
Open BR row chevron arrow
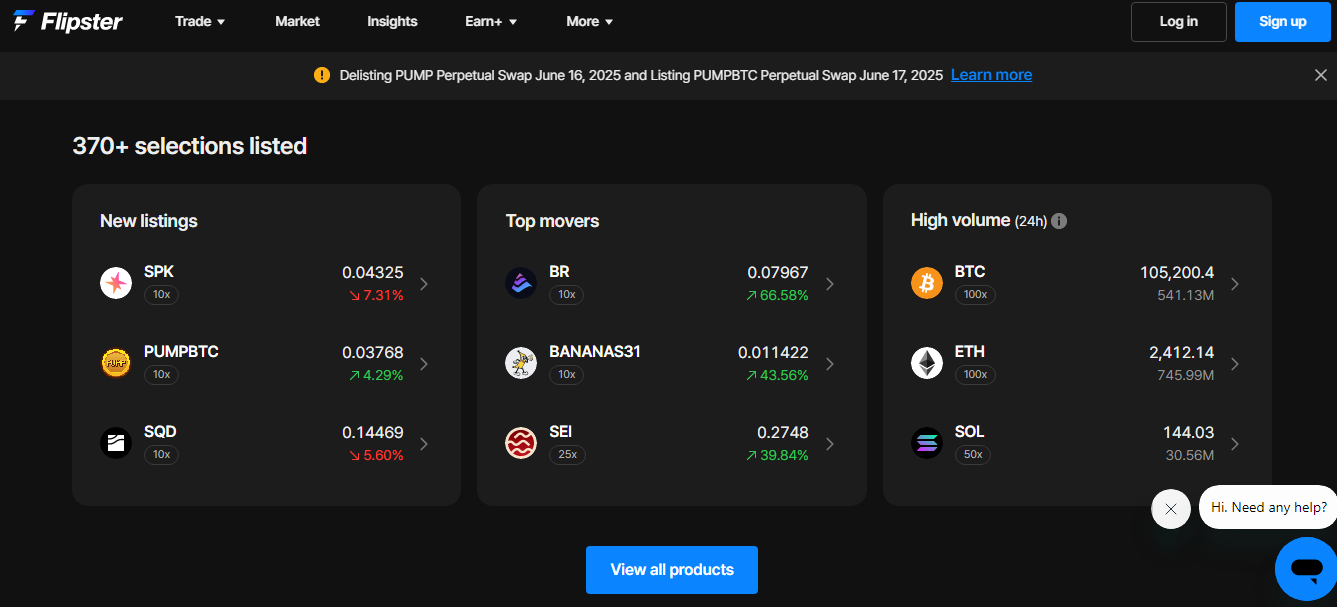(x=829, y=284)
